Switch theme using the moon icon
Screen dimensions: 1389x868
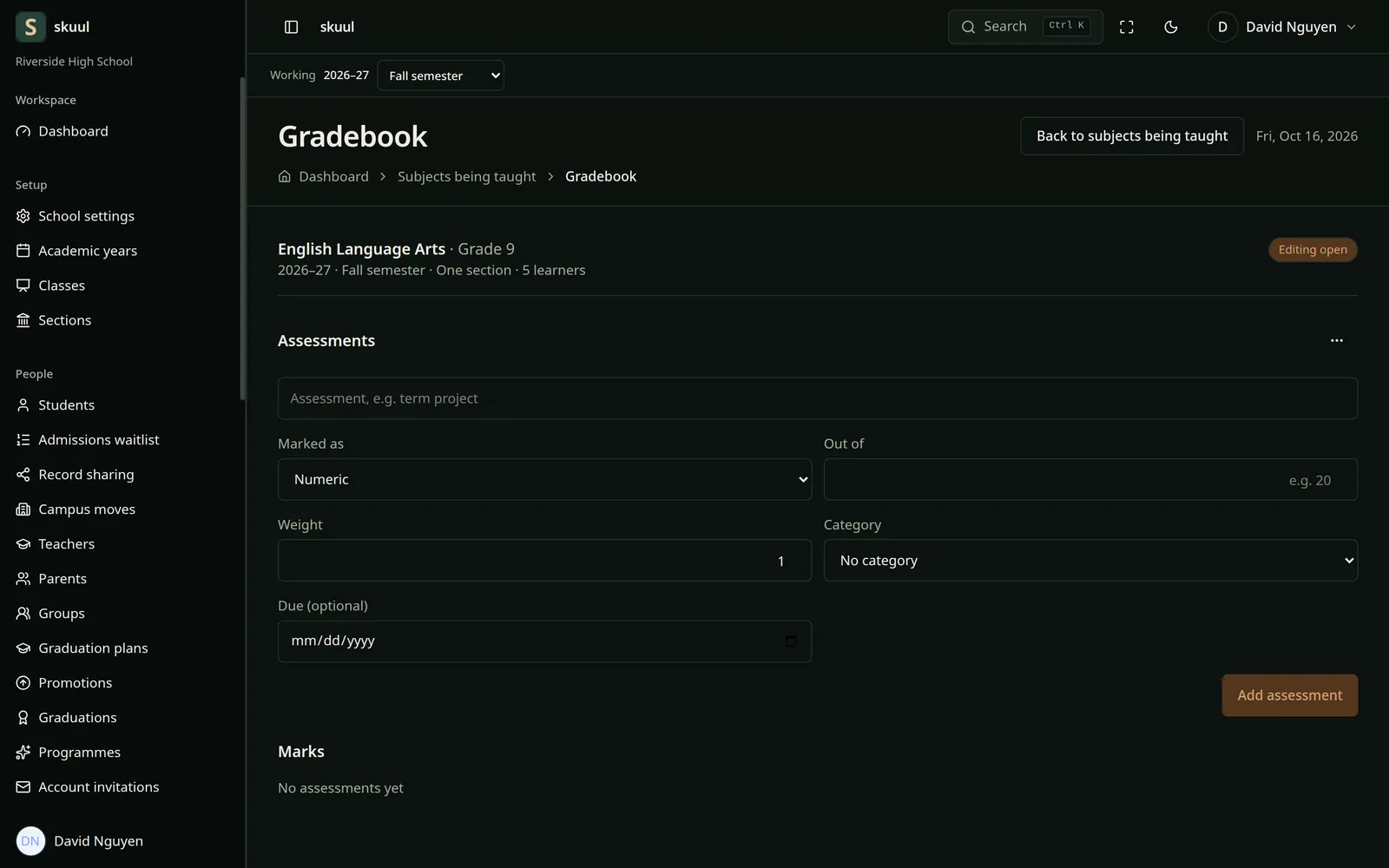click(x=1171, y=27)
